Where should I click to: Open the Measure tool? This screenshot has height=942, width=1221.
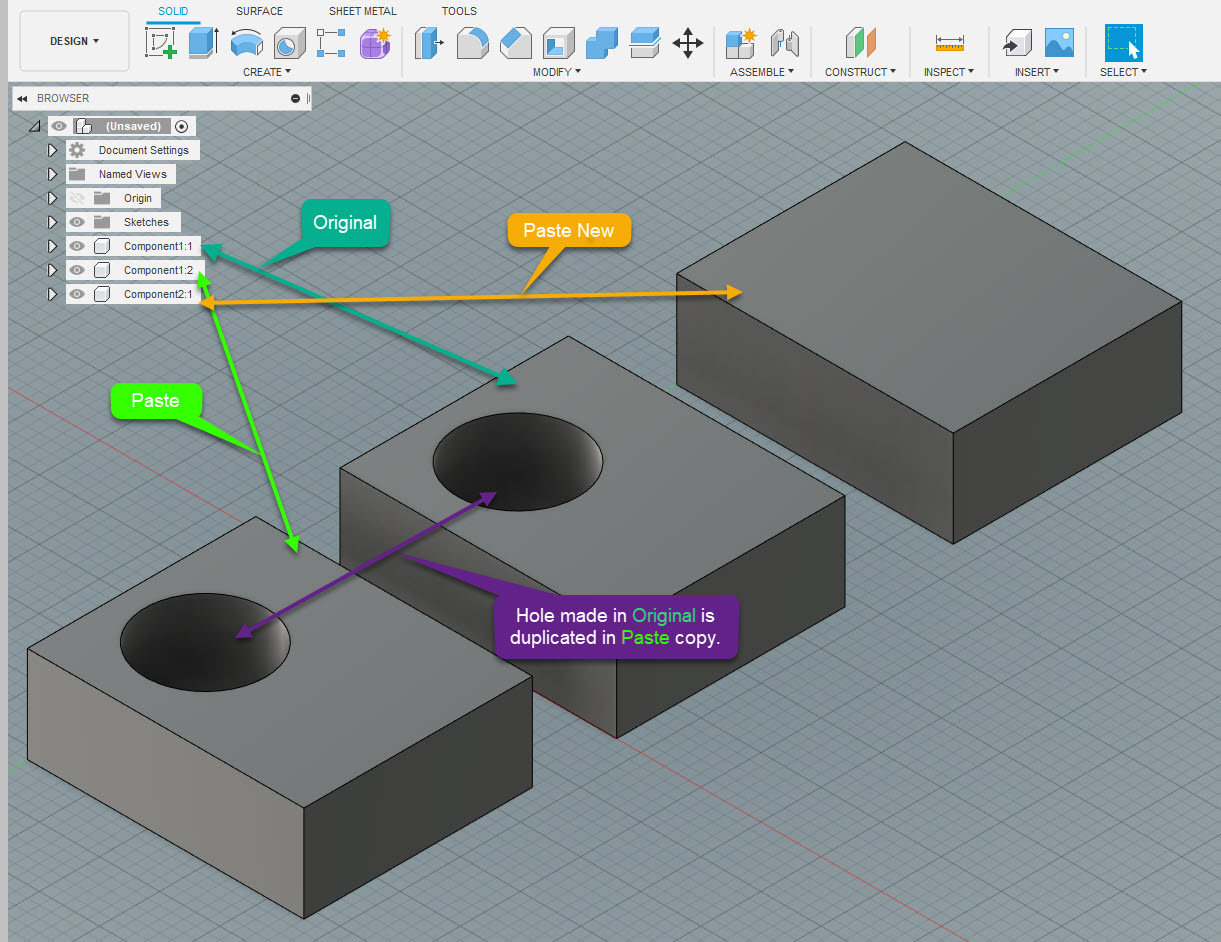point(949,43)
